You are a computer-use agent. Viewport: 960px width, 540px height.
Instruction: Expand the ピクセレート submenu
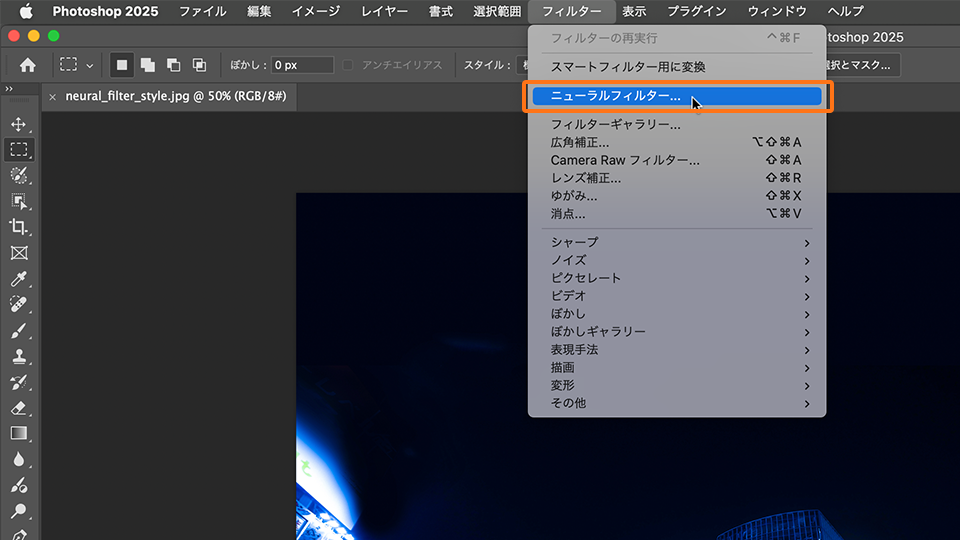coord(677,278)
